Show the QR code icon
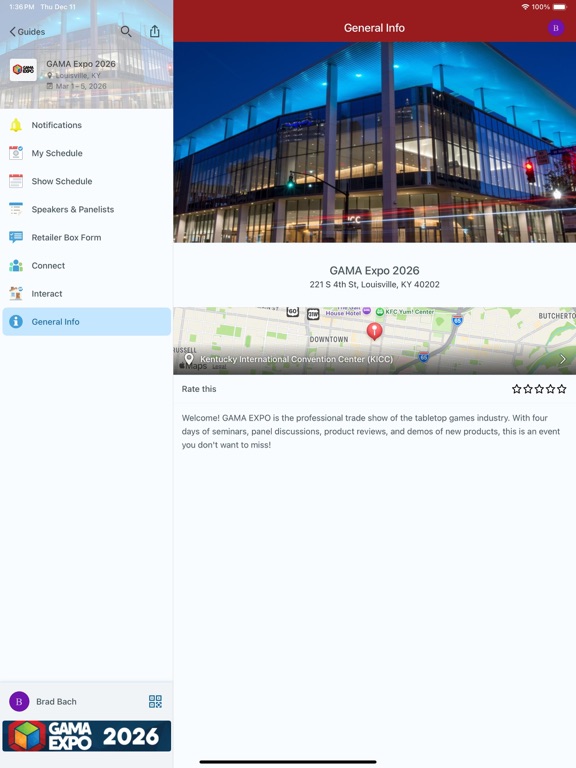Screen dimensions: 576x768 point(155,701)
